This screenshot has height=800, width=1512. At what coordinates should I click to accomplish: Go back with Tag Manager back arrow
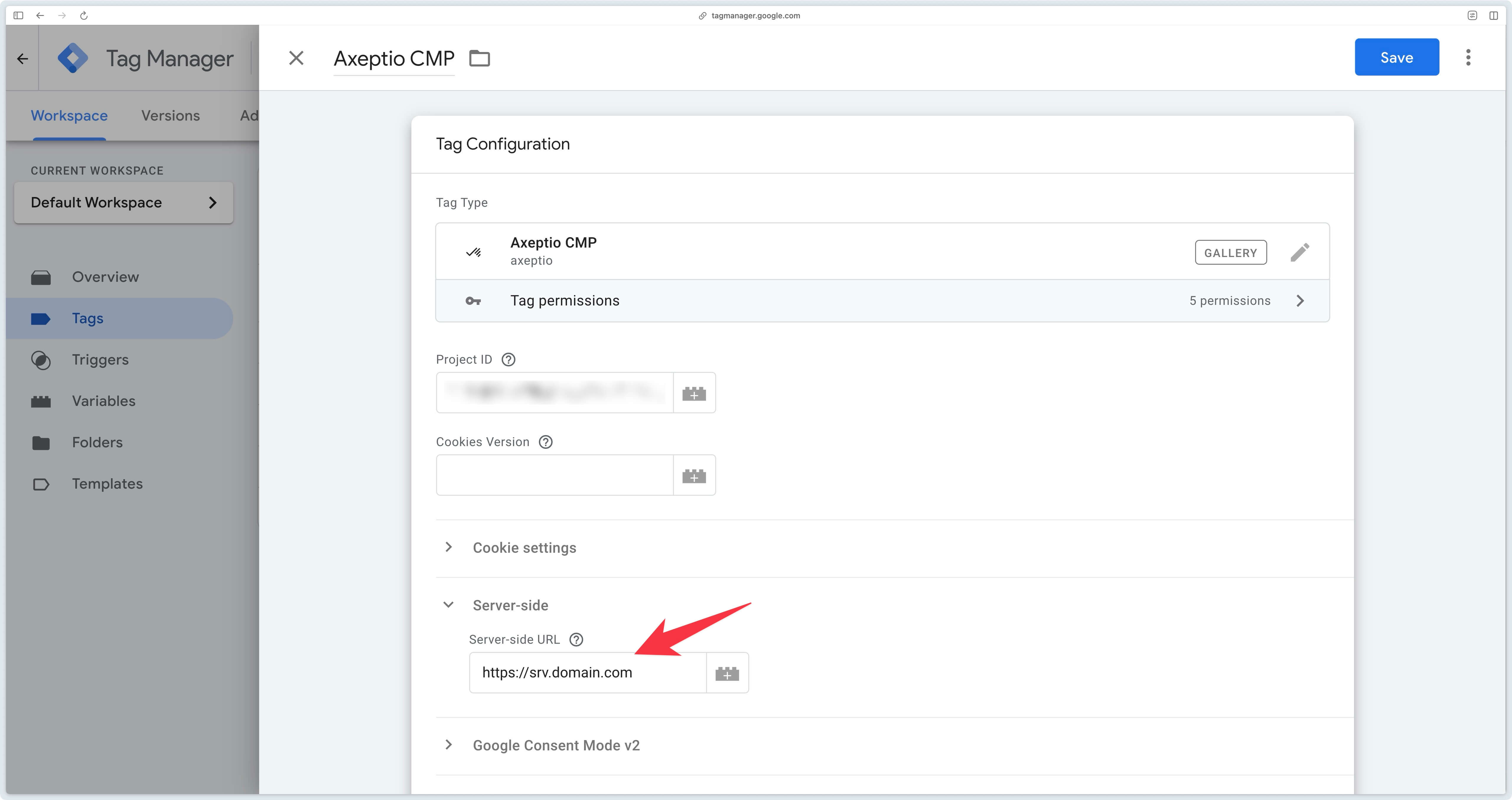click(22, 58)
